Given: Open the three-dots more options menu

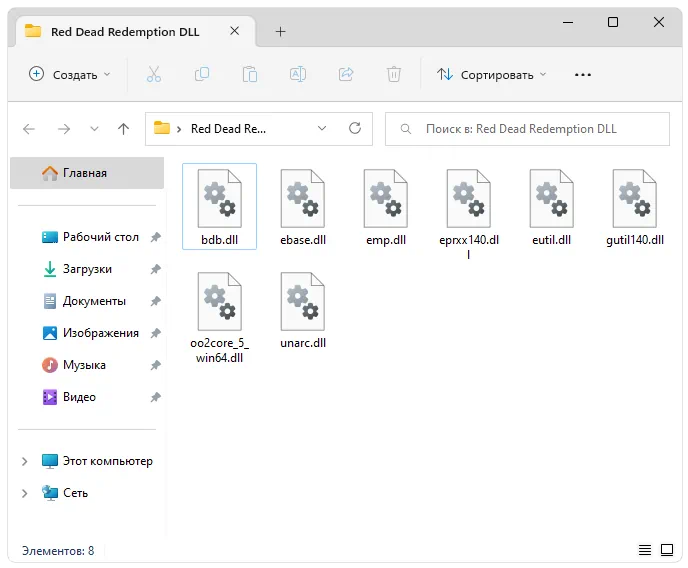Looking at the screenshot, I should (583, 75).
